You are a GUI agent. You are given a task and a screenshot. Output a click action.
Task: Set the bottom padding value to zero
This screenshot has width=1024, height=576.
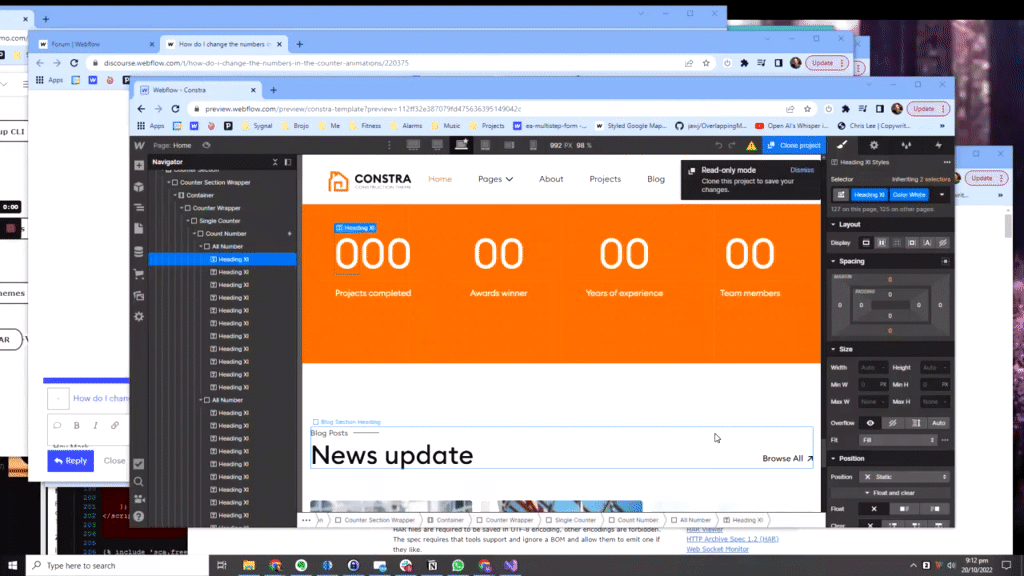tap(890, 315)
